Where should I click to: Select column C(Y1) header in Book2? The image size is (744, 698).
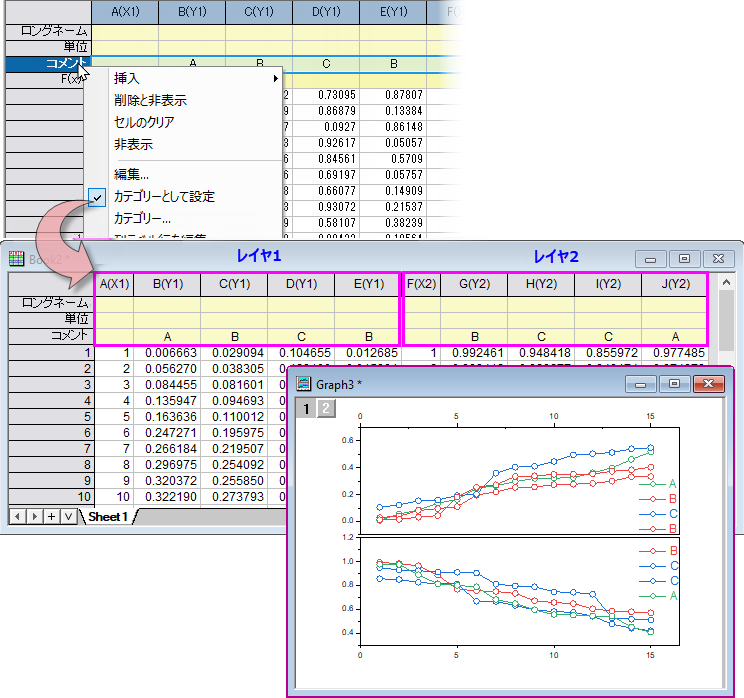(234, 284)
